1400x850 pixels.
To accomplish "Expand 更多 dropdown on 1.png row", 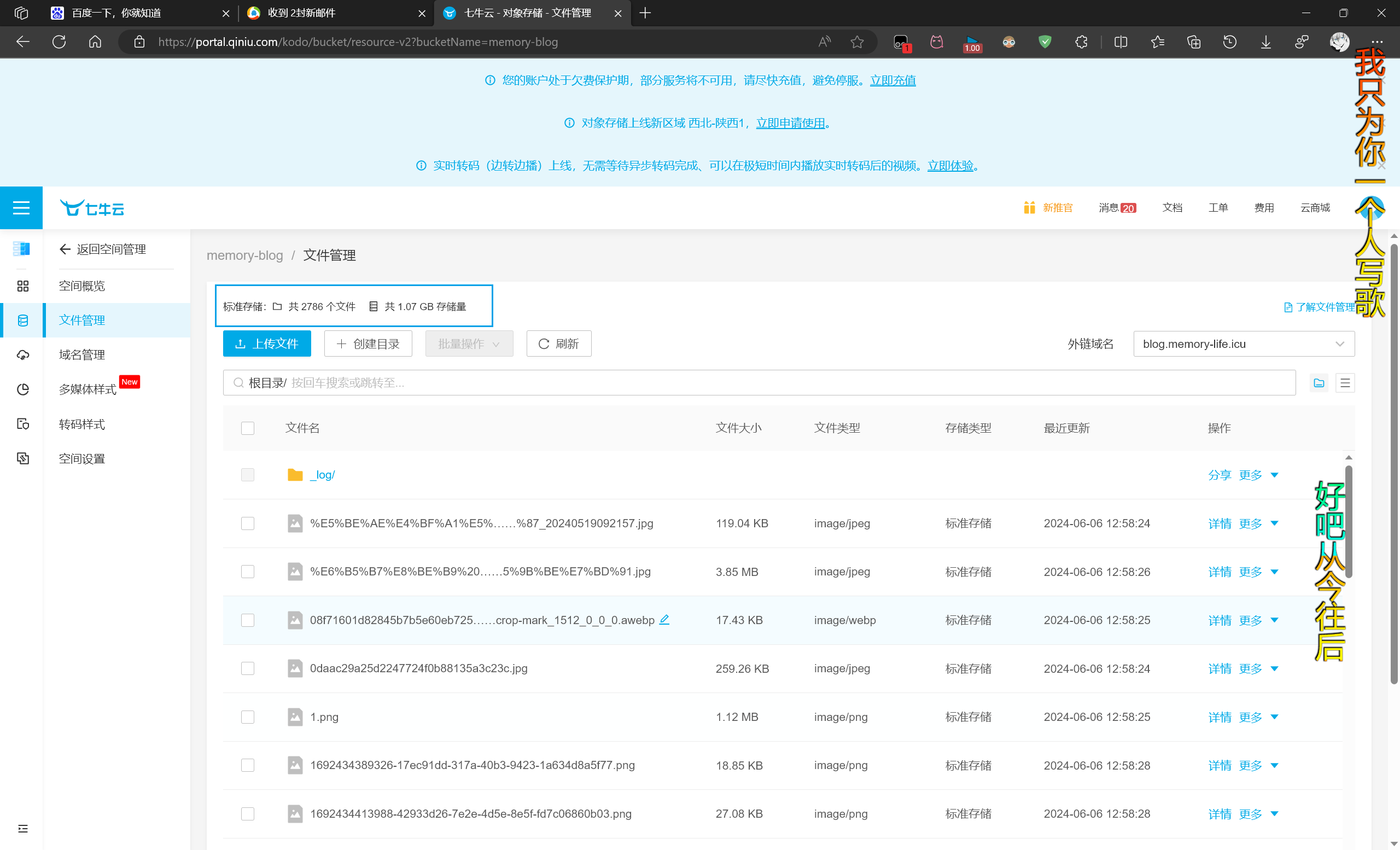I will click(x=1258, y=717).
